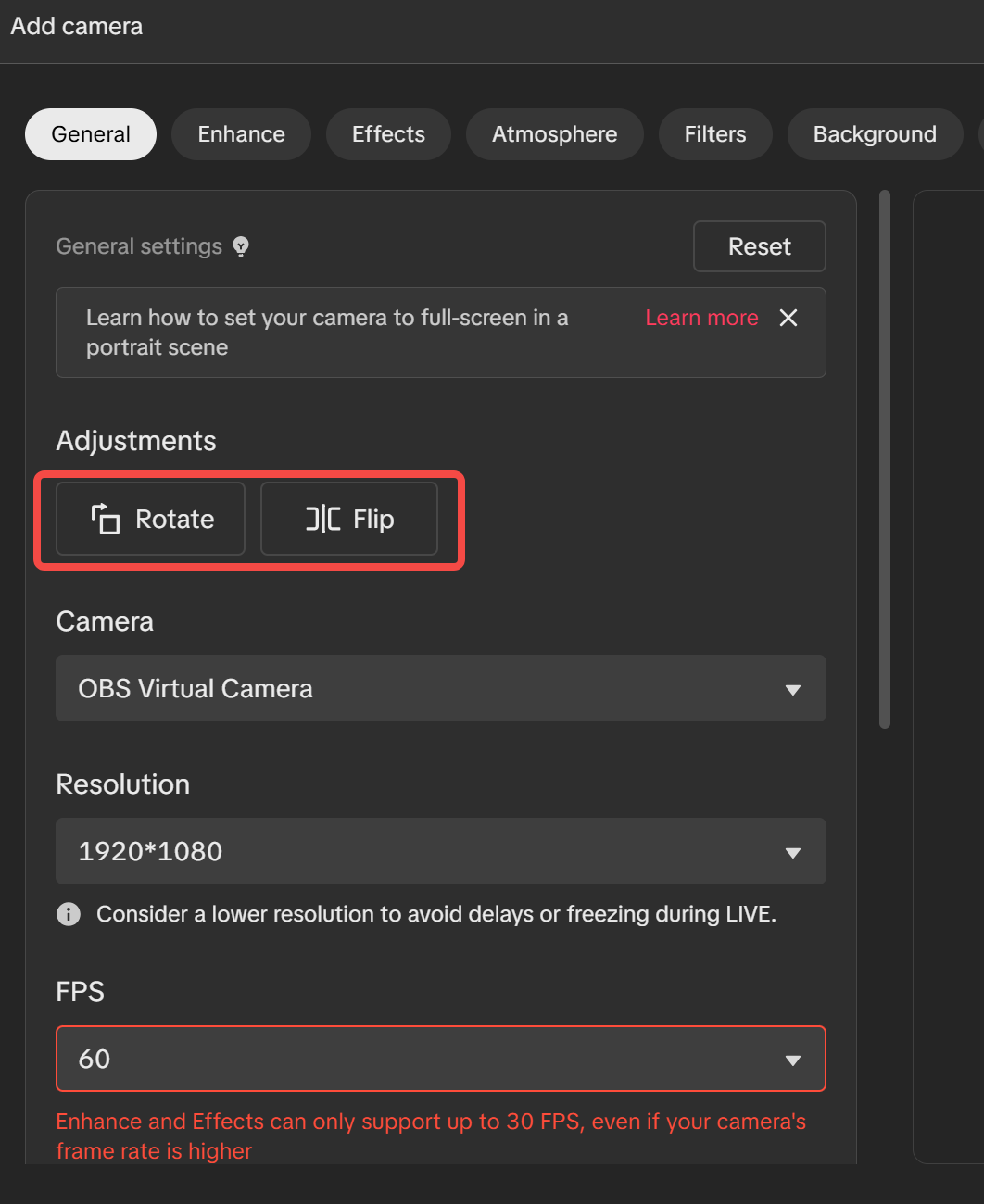Click the Flip button label

tap(373, 520)
